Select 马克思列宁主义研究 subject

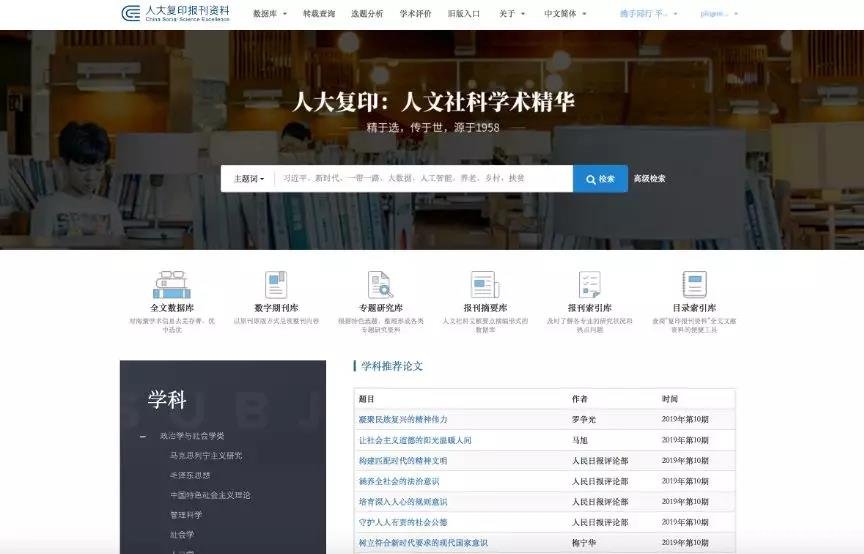(206, 456)
